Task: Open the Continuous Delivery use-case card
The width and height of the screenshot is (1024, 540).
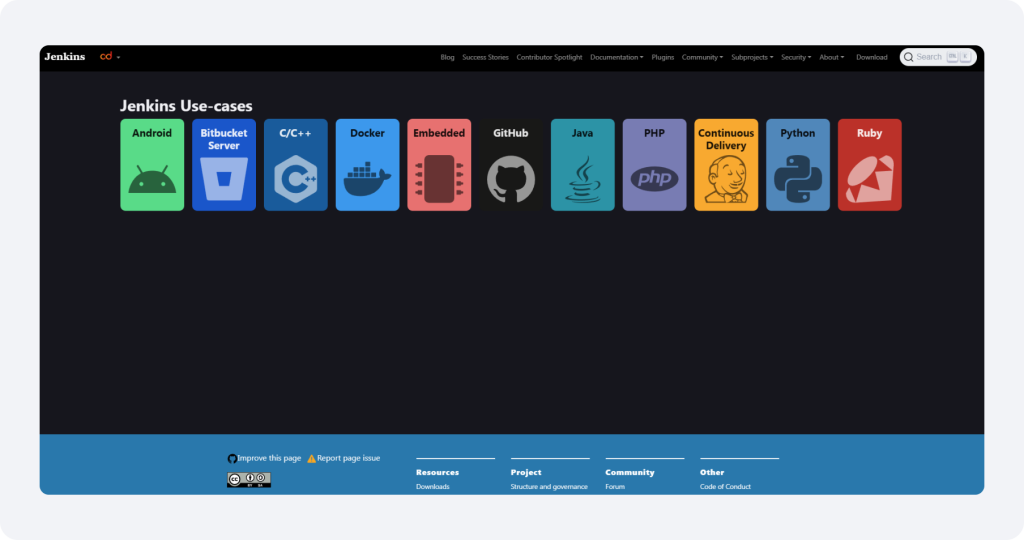Action: tap(726, 165)
